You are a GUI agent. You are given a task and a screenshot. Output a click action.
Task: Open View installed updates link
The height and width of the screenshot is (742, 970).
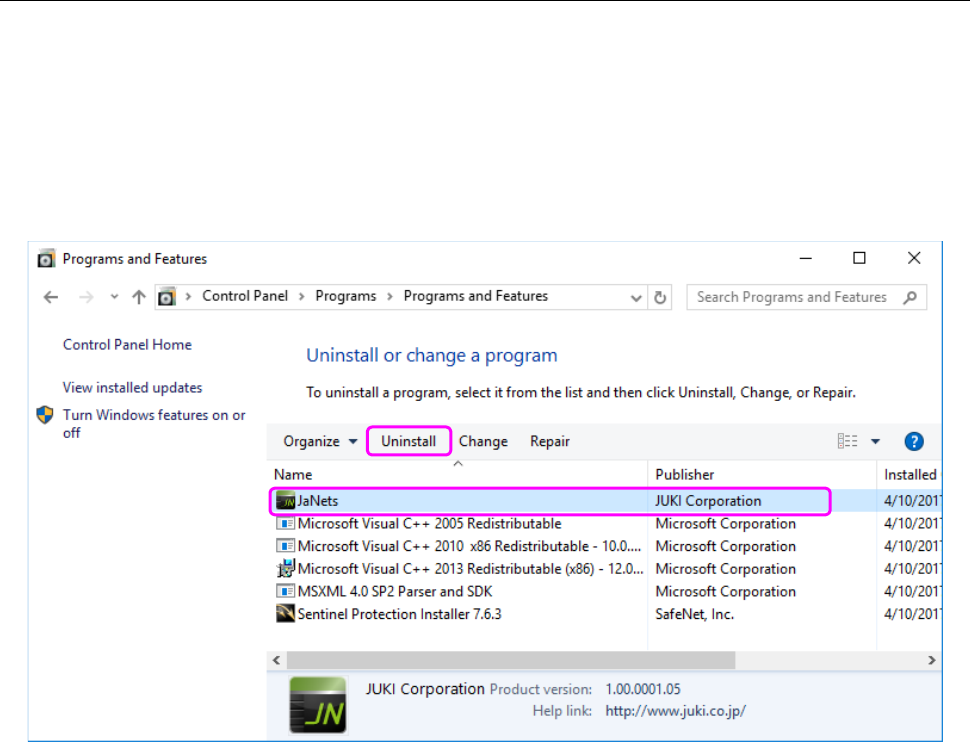132,387
